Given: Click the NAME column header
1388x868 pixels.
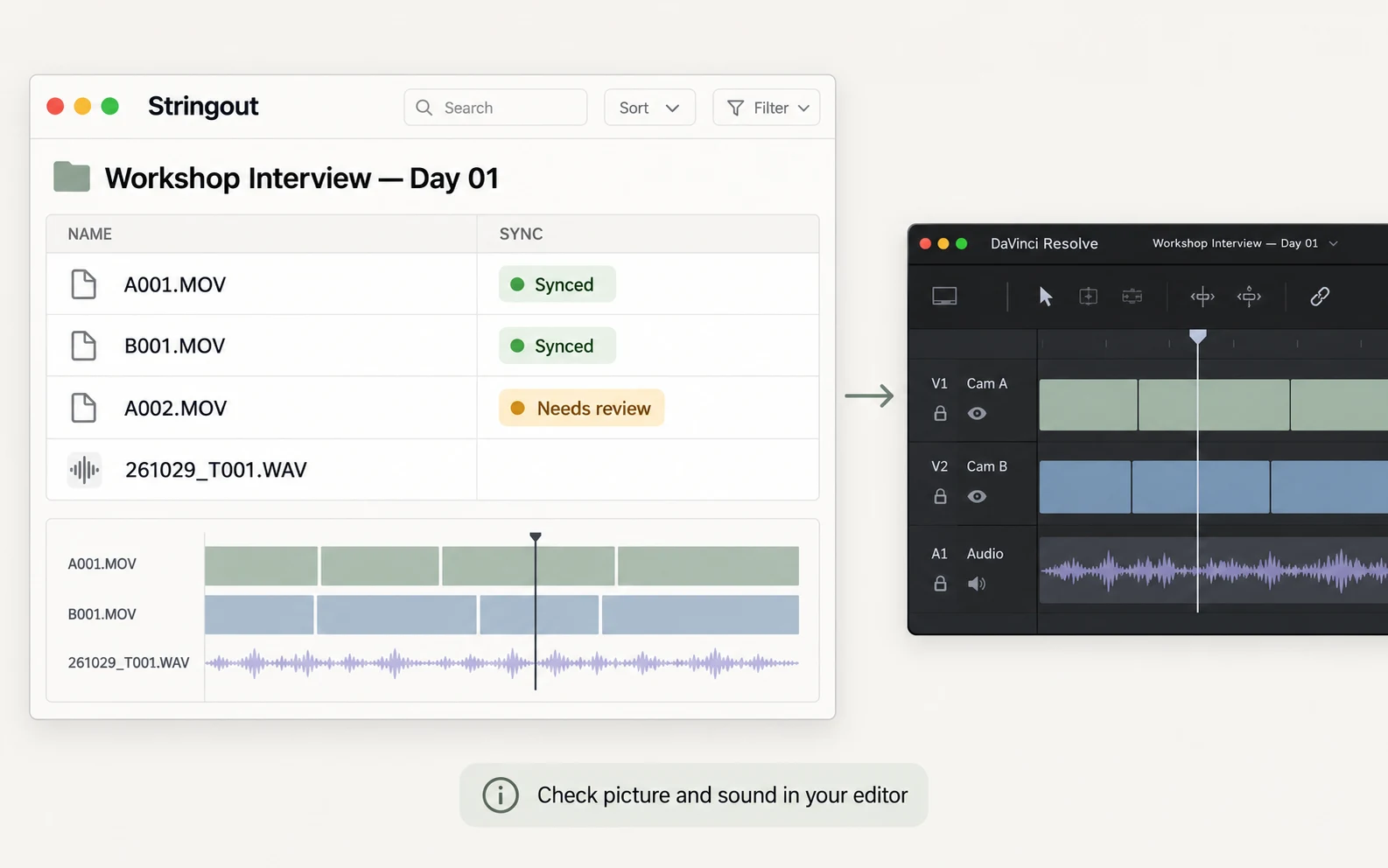Looking at the screenshot, I should pos(90,234).
